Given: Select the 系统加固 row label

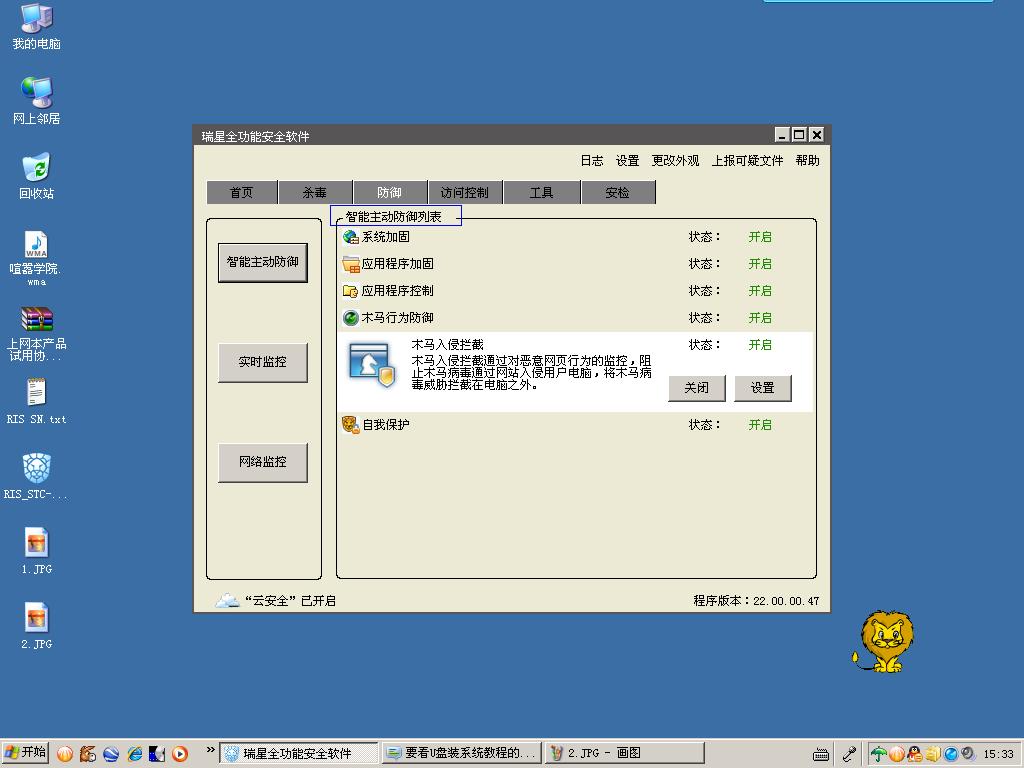Looking at the screenshot, I should pos(386,237).
